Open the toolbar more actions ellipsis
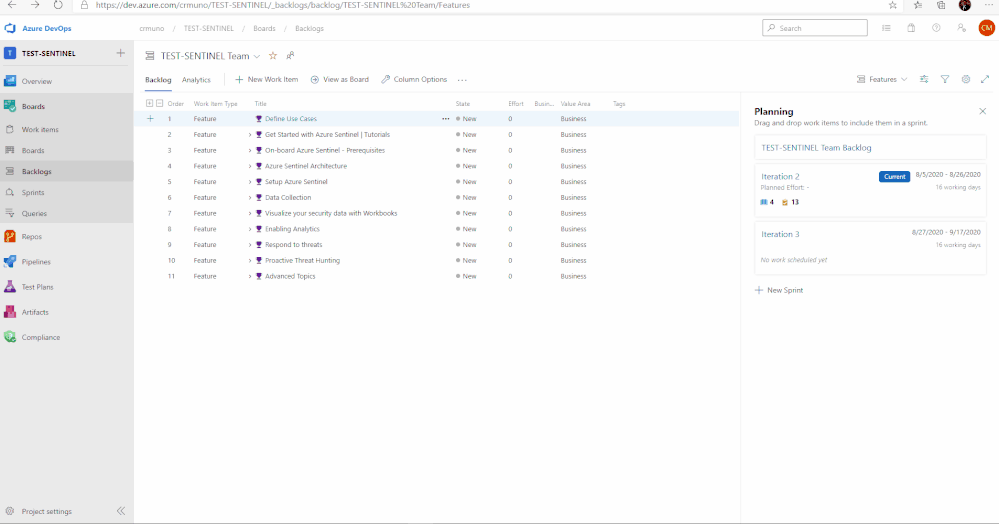Viewport: 999px width, 524px height. tap(462, 80)
